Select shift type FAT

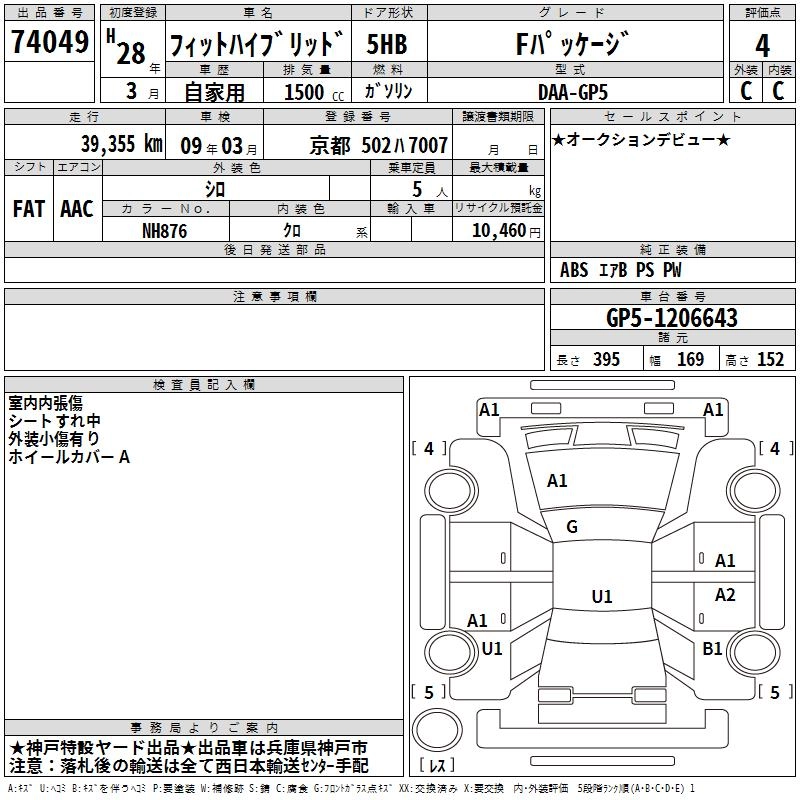point(29,209)
